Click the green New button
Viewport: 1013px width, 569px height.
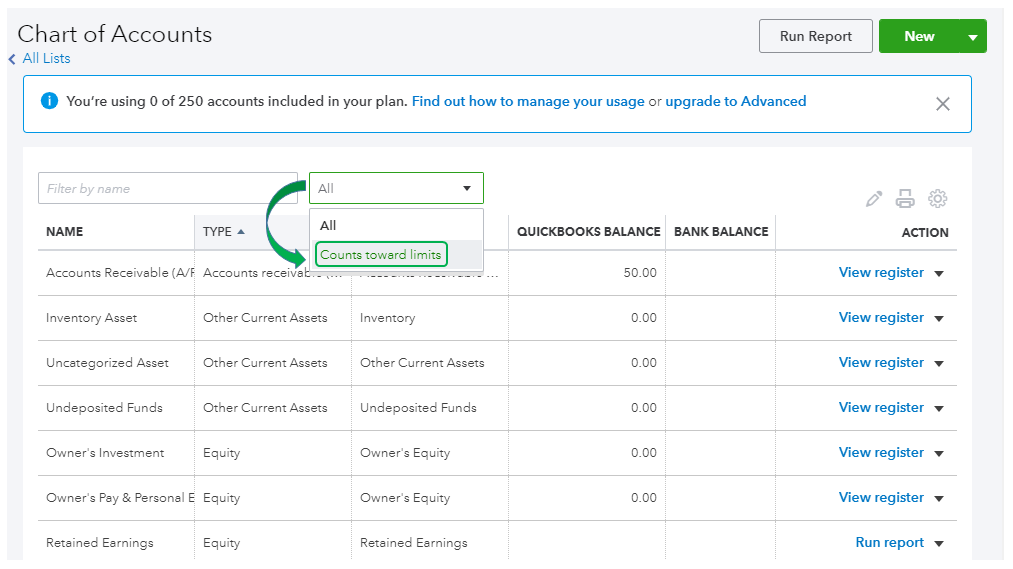click(919, 36)
